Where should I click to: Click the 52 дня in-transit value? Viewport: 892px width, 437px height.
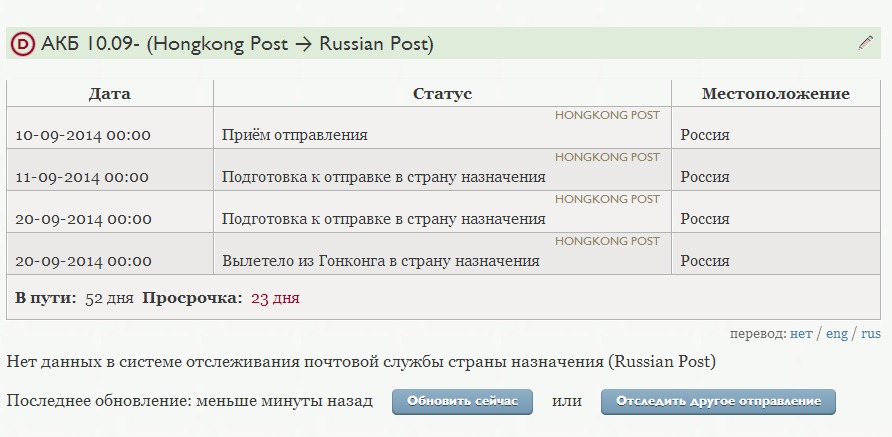(109, 297)
